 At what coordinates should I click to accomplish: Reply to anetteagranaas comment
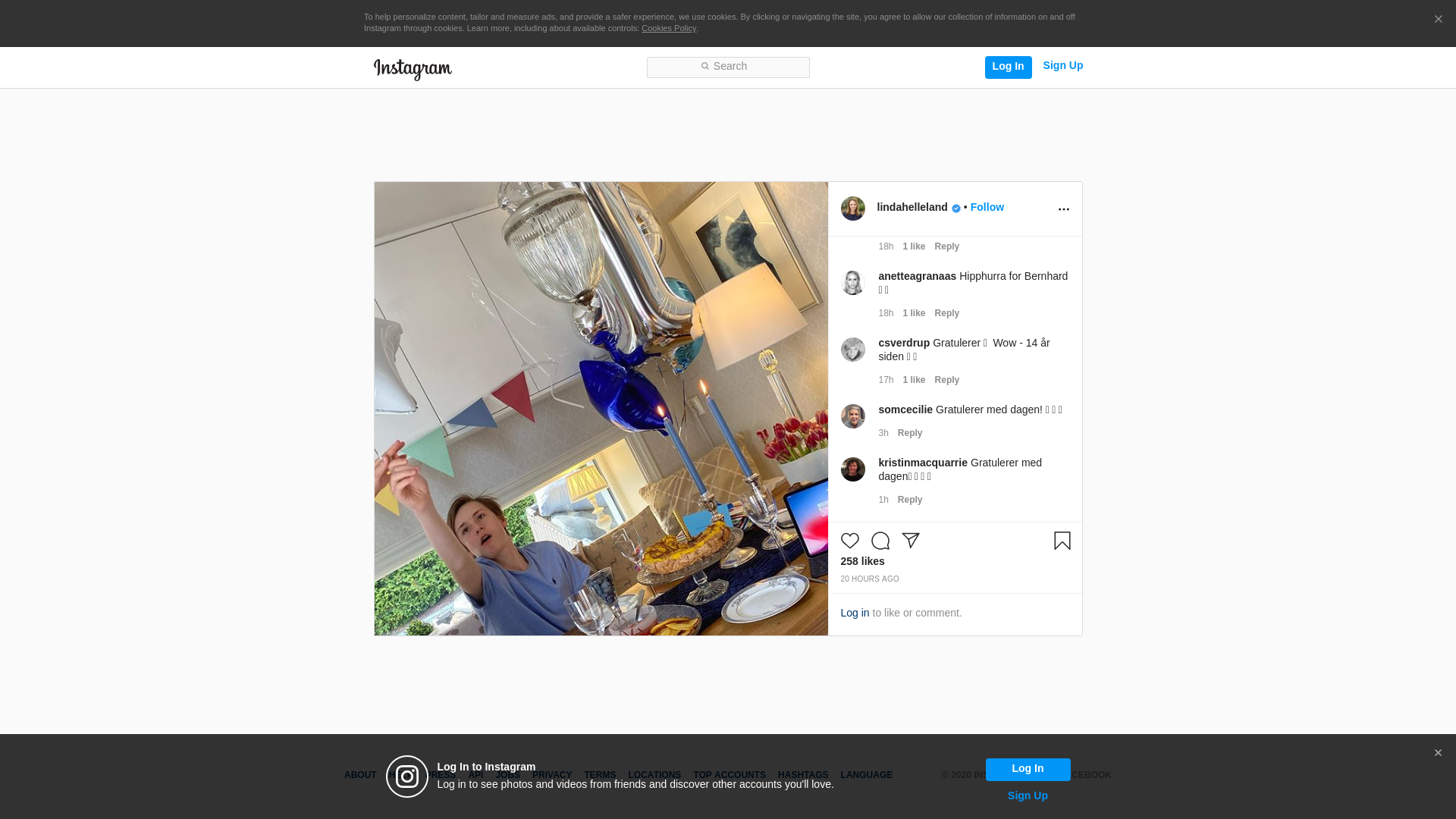(946, 313)
